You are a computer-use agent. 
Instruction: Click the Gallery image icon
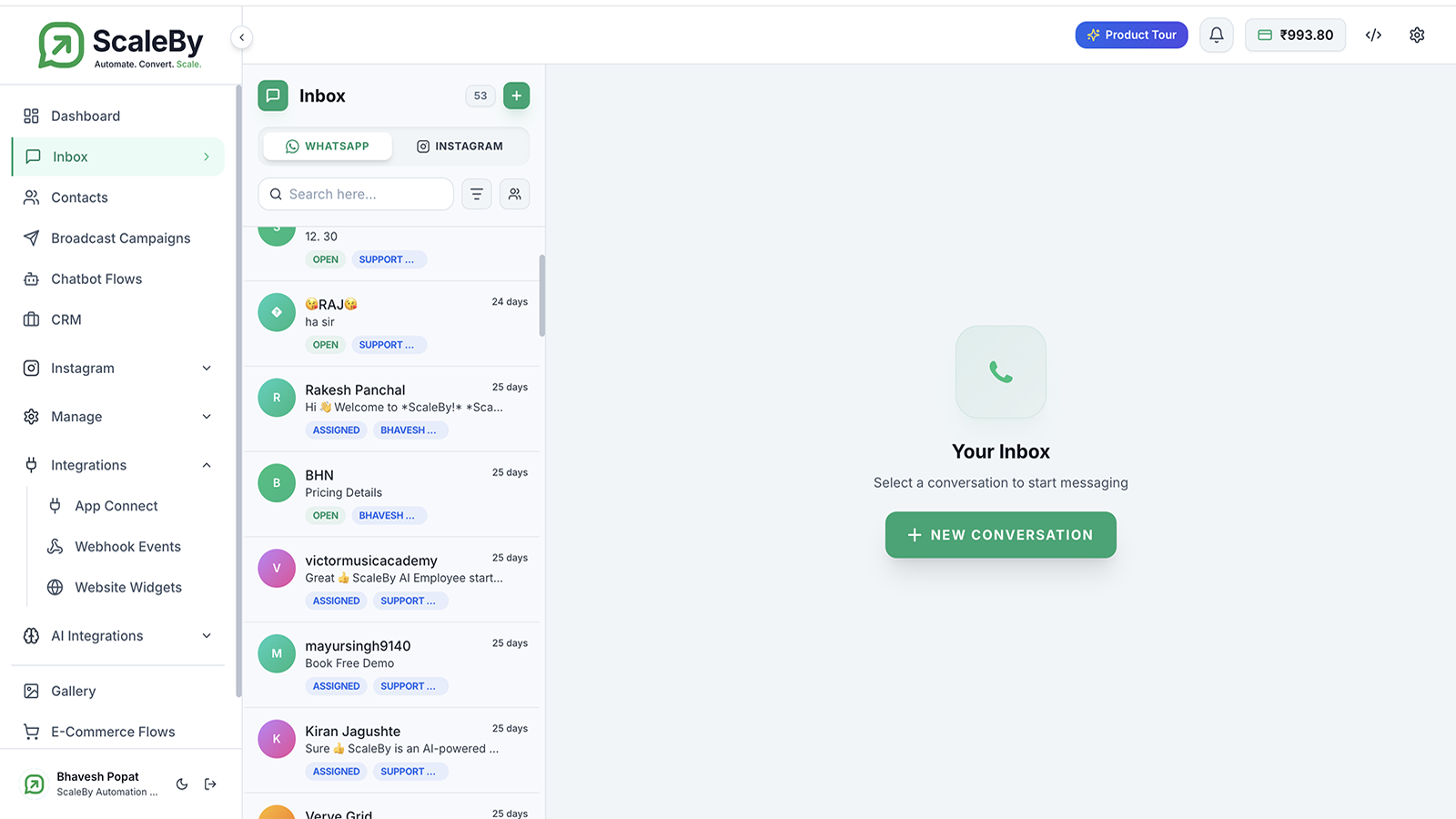coord(32,692)
